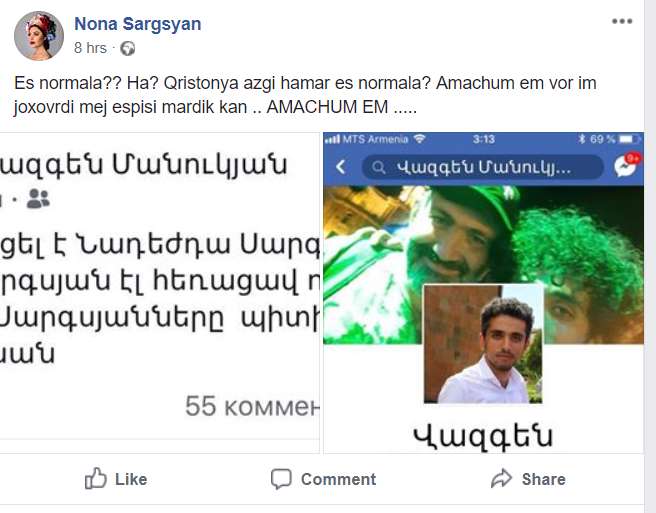Click the friends audience icon in left image
The width and height of the screenshot is (656, 513).
click(38, 199)
